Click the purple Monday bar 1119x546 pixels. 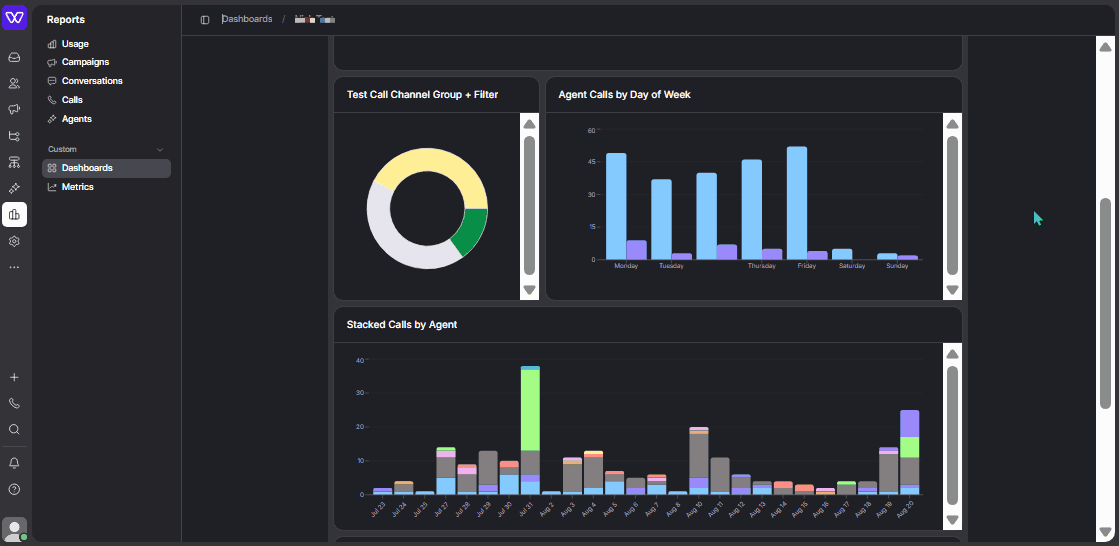coord(637,250)
